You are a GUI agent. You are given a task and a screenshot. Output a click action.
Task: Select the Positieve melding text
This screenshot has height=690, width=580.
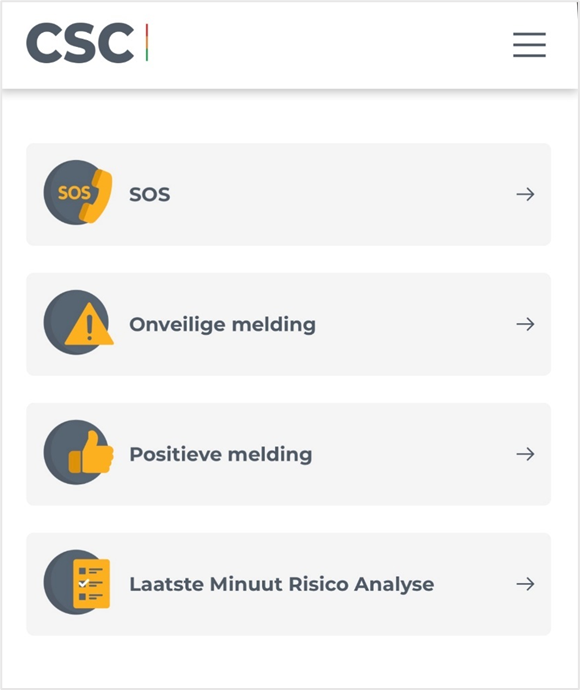pos(221,455)
